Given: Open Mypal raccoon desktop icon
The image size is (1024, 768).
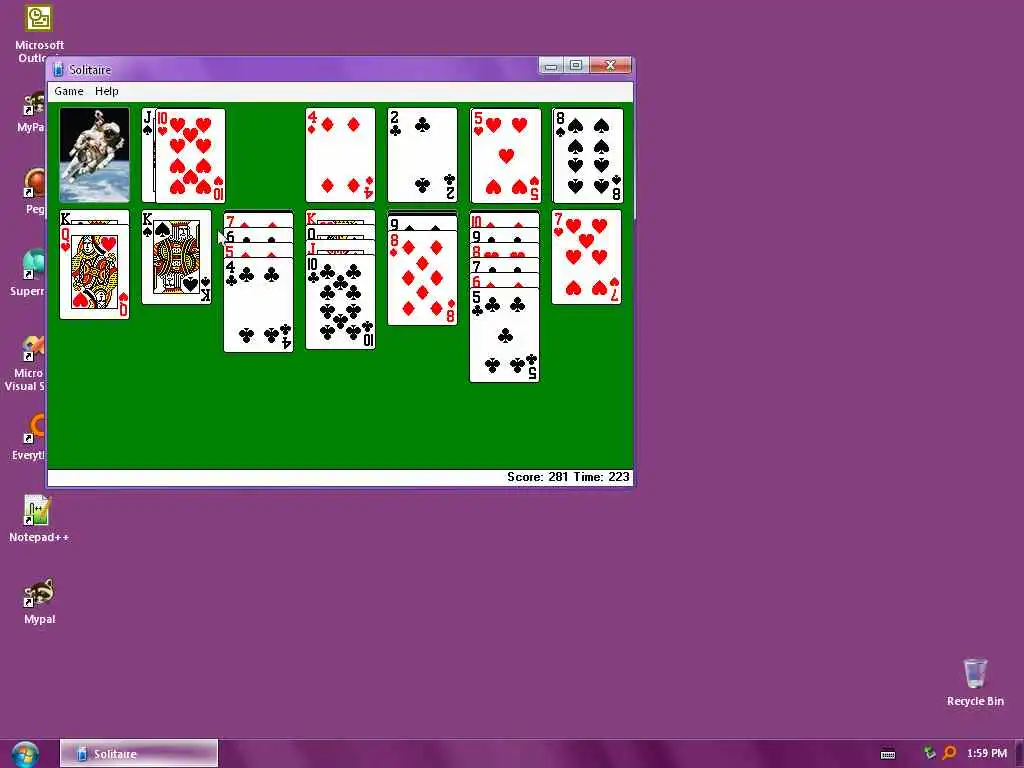Looking at the screenshot, I should [39, 601].
